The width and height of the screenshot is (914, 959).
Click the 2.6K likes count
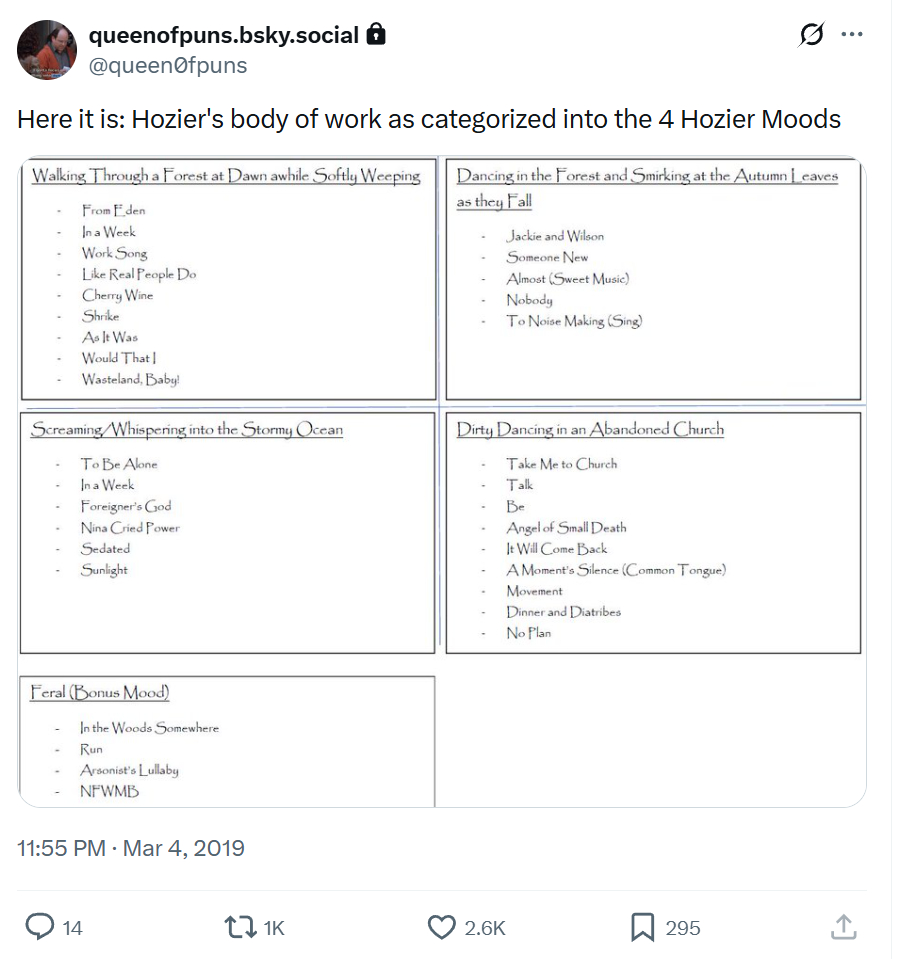coord(485,928)
